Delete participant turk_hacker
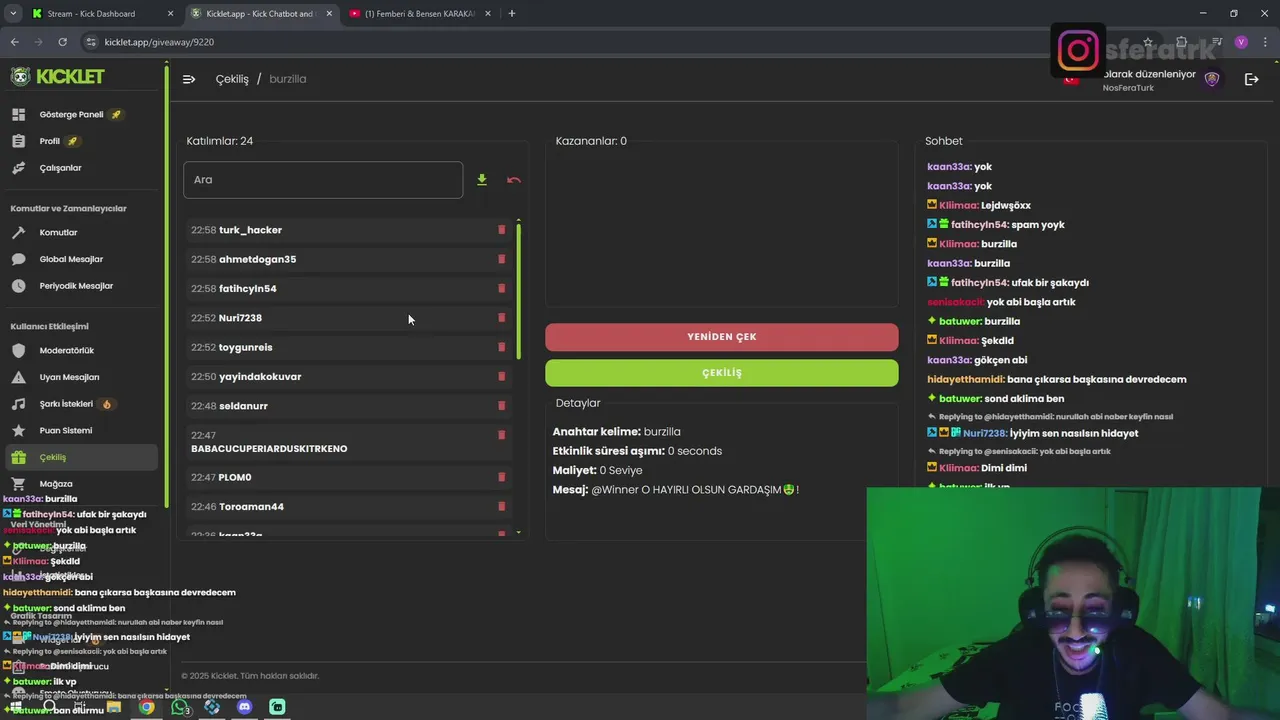Image resolution: width=1280 pixels, height=720 pixels. click(502, 230)
